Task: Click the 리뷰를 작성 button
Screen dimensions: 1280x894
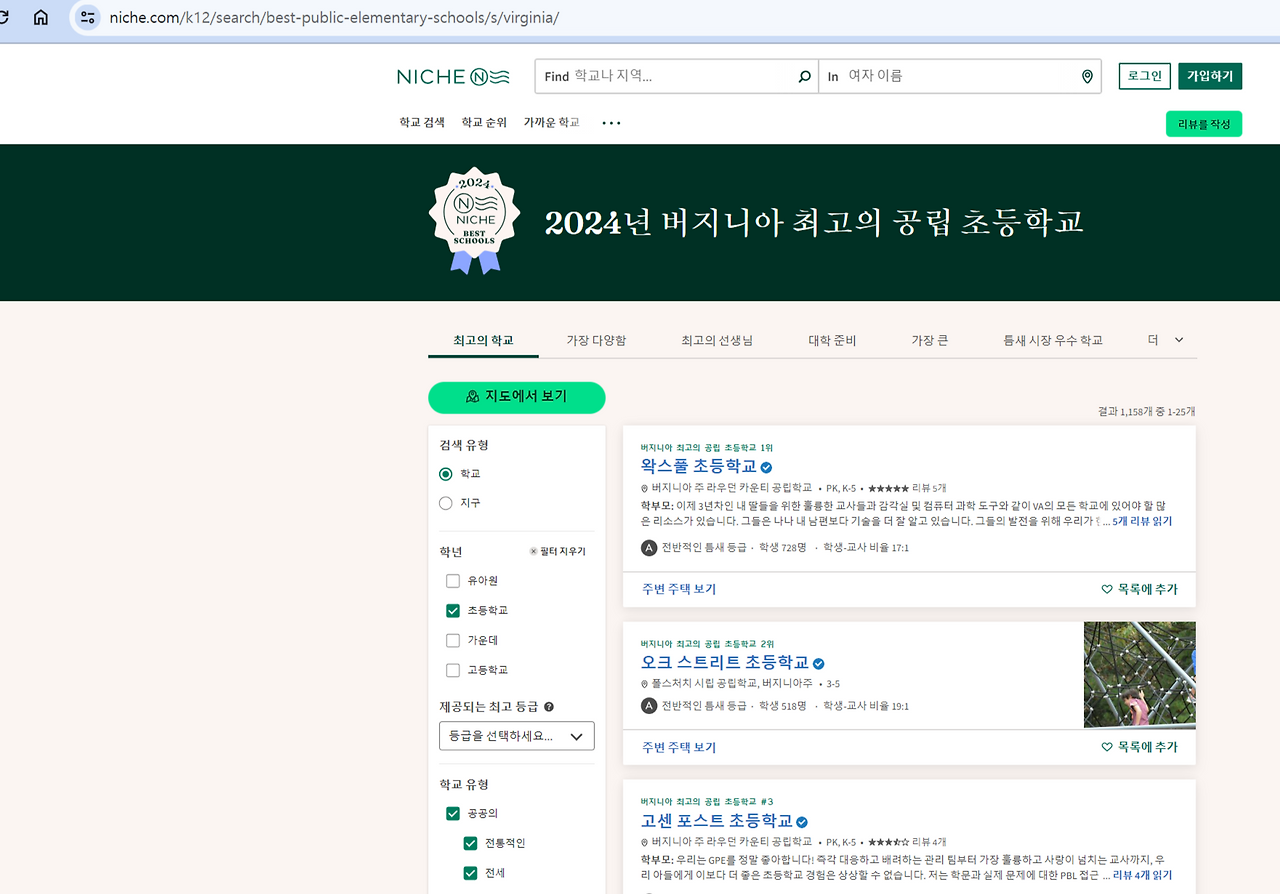Action: [x=1204, y=124]
